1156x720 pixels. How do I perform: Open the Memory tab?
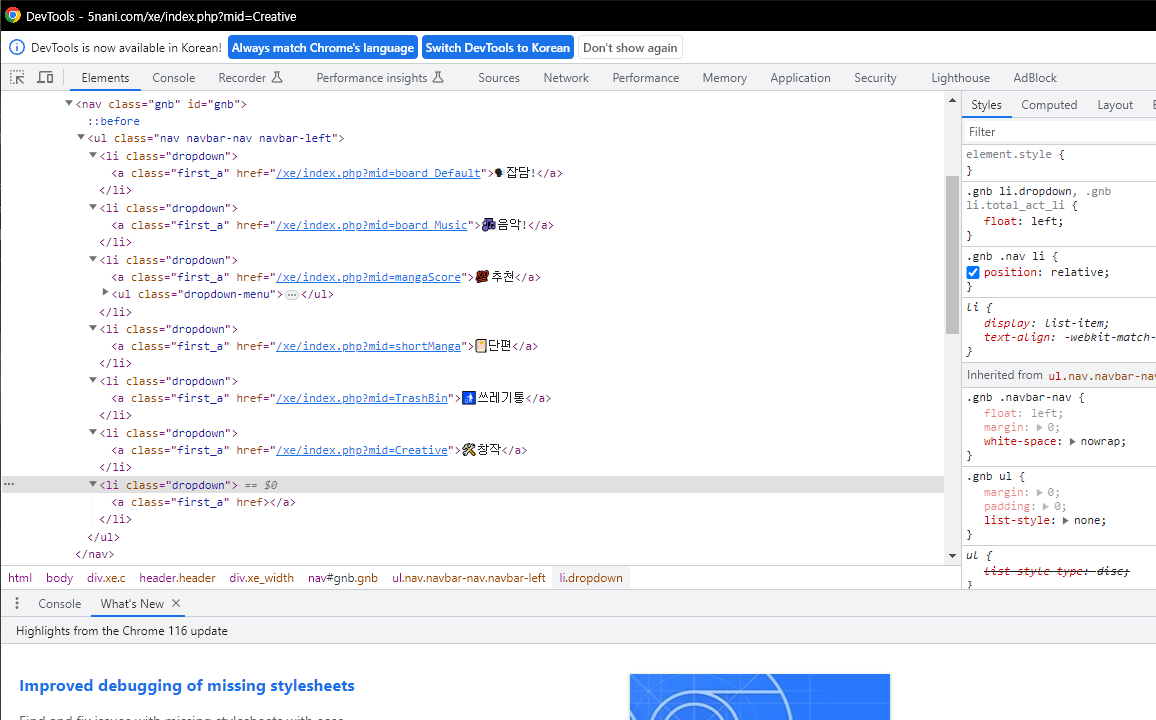coord(725,77)
